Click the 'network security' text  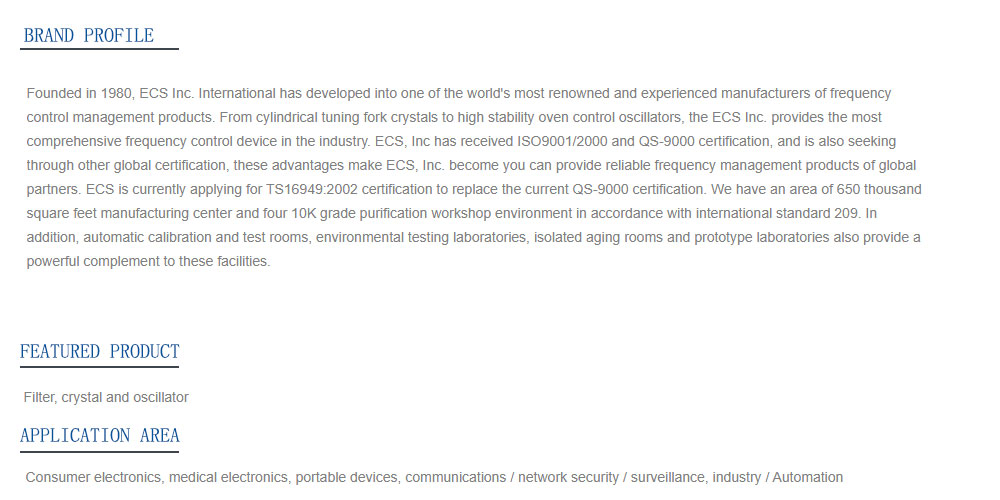click(568, 477)
